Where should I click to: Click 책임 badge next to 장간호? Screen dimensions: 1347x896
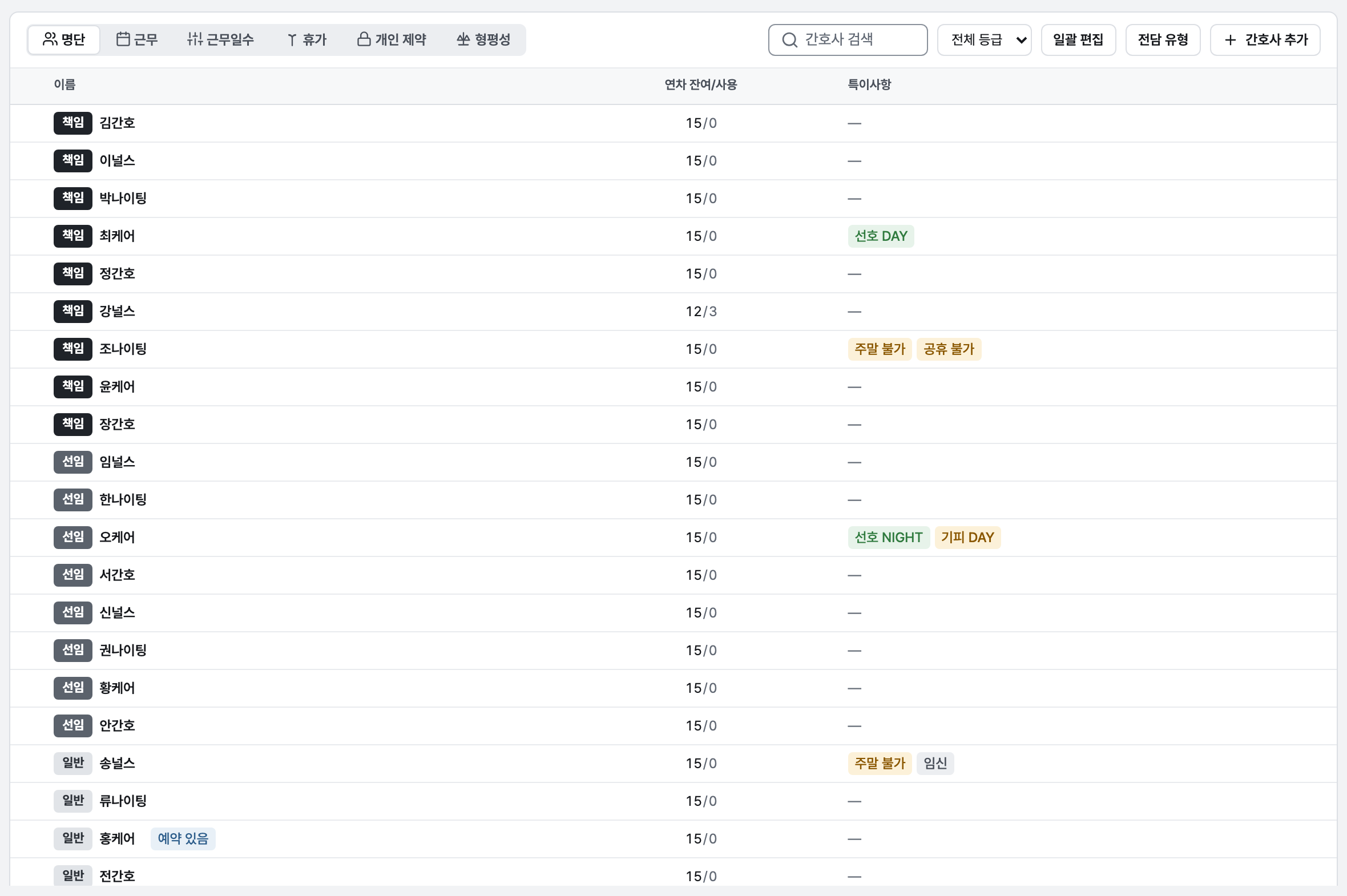tap(73, 425)
